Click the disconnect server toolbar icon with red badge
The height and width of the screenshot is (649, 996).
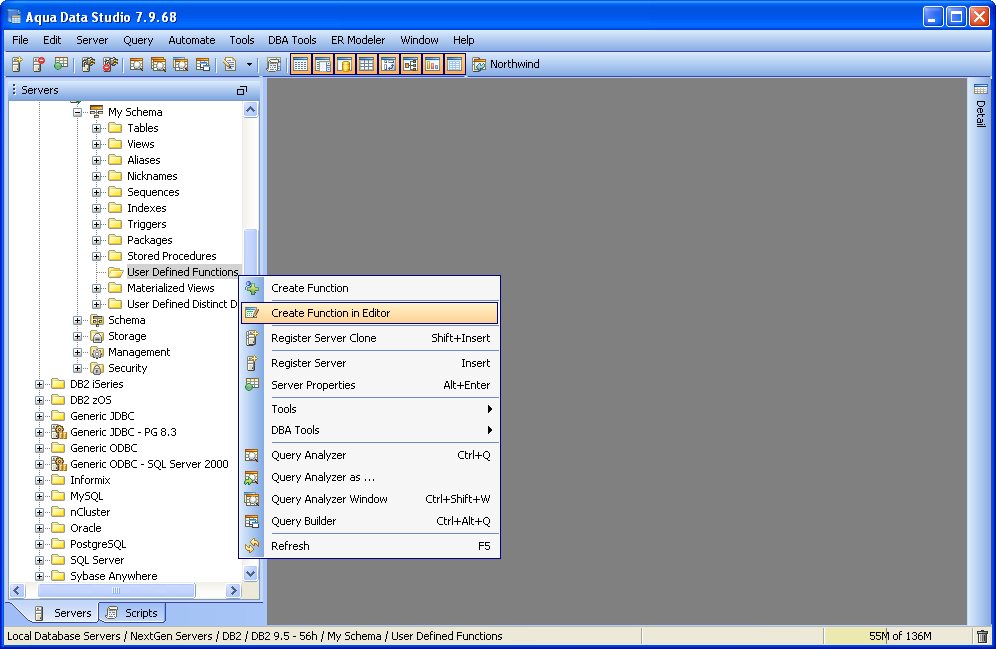coord(111,64)
